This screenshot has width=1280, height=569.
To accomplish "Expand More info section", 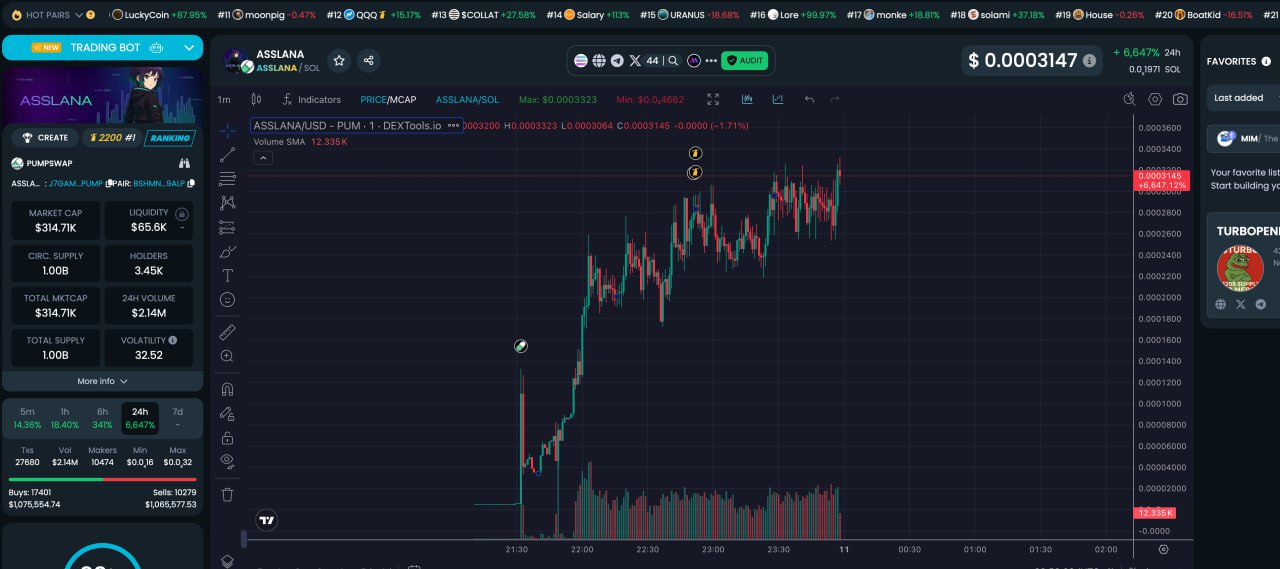I will 103,381.
